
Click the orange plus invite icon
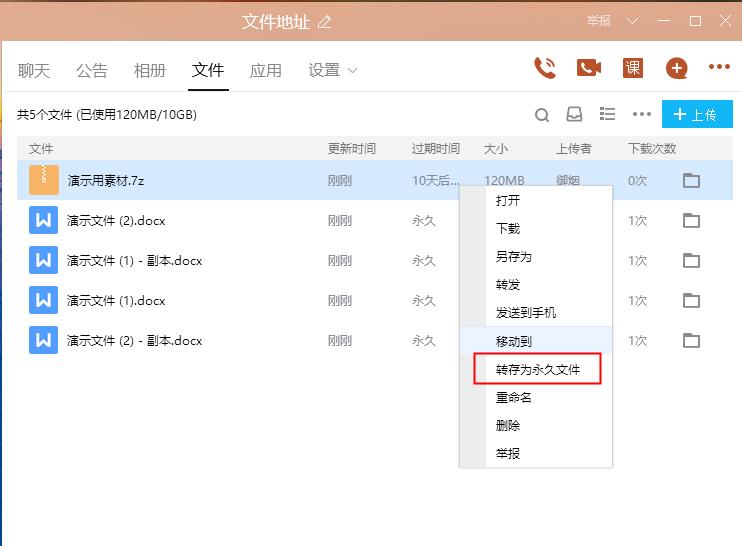(x=677, y=68)
